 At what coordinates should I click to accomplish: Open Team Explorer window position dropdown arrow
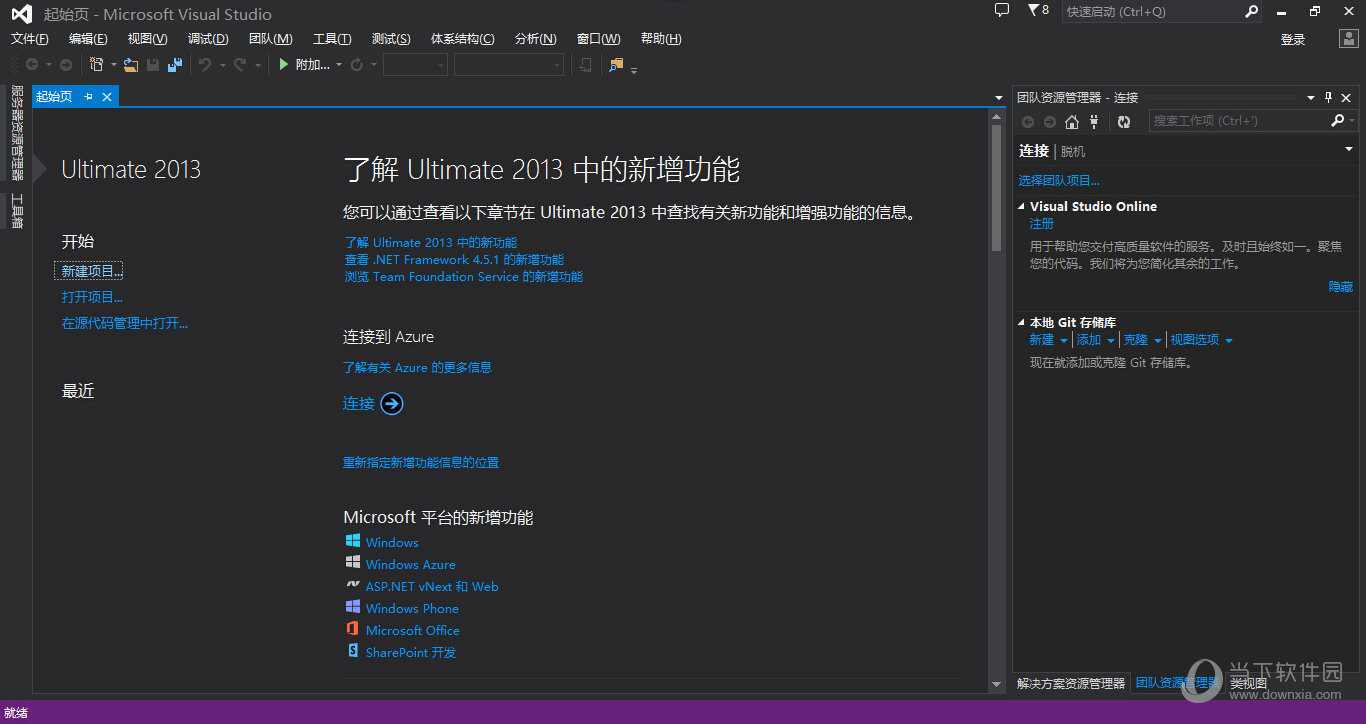click(1311, 97)
